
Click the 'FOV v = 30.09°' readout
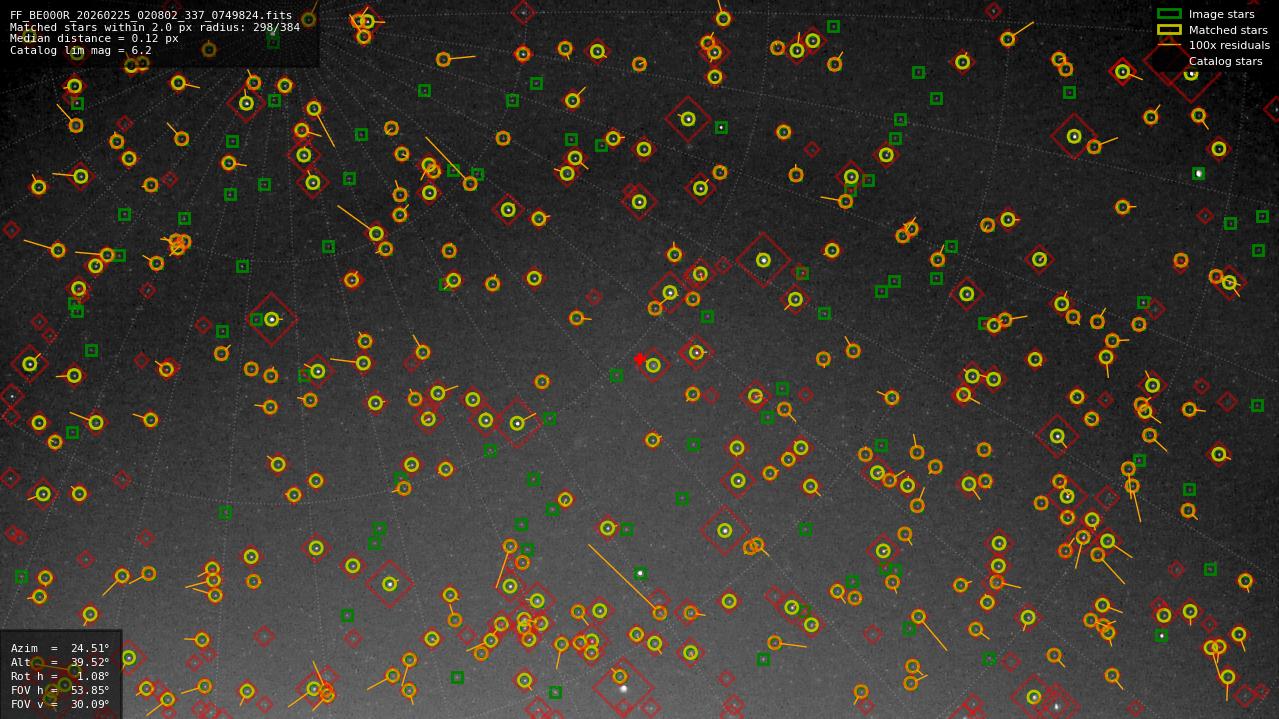[x=60, y=704]
